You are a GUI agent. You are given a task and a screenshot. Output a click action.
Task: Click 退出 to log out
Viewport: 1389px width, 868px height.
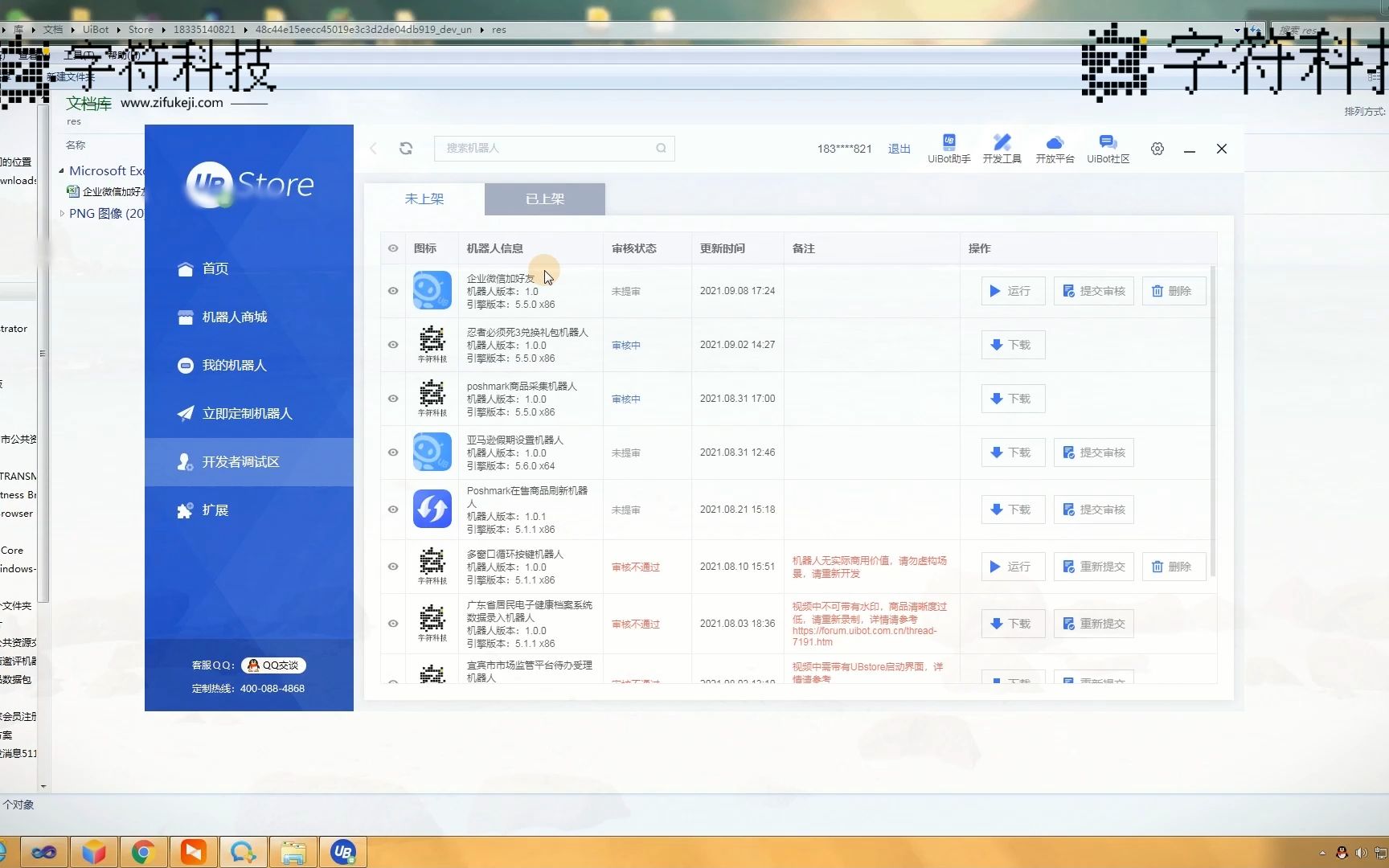pos(899,149)
